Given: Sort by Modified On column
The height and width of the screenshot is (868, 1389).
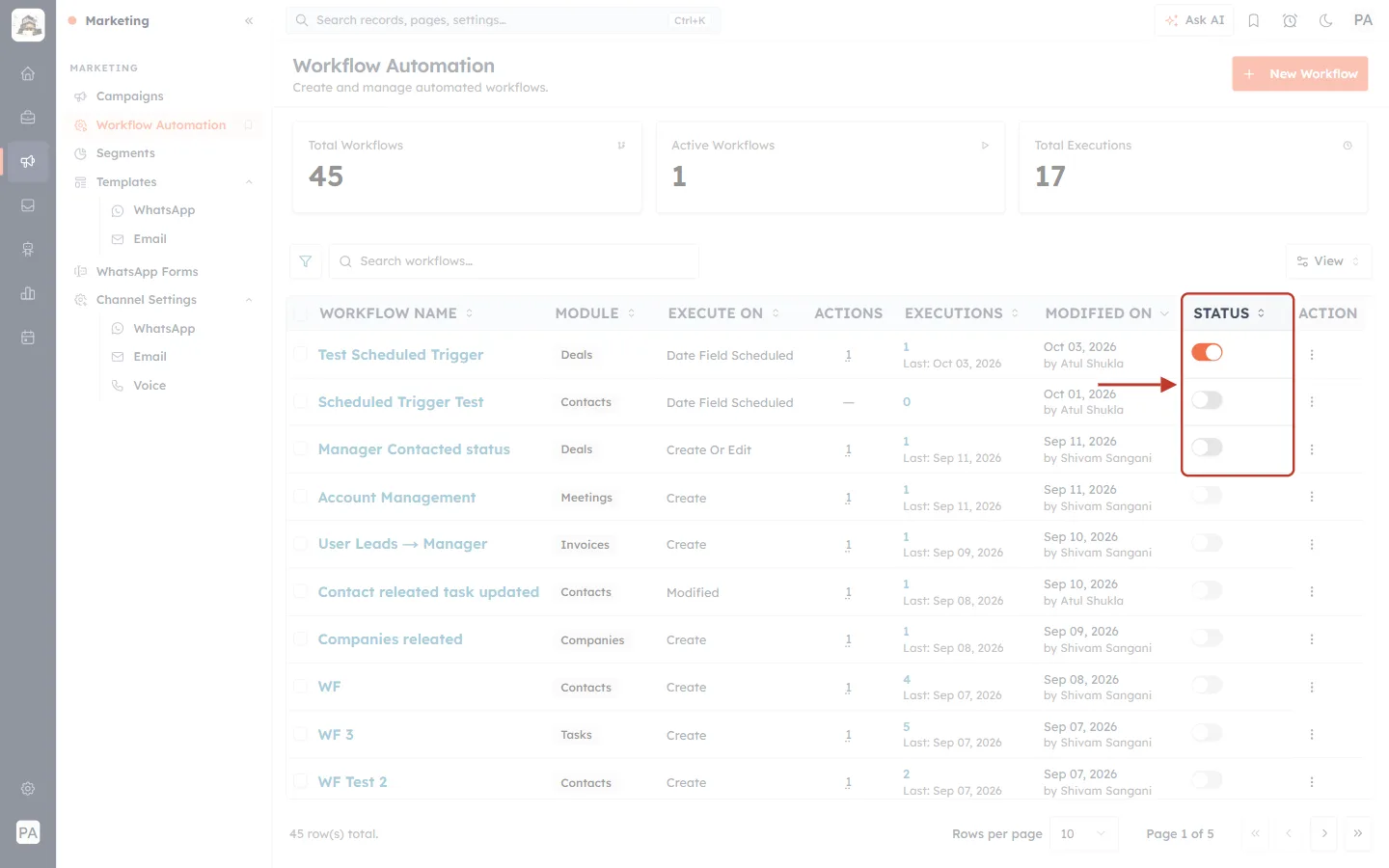Looking at the screenshot, I should point(1106,313).
